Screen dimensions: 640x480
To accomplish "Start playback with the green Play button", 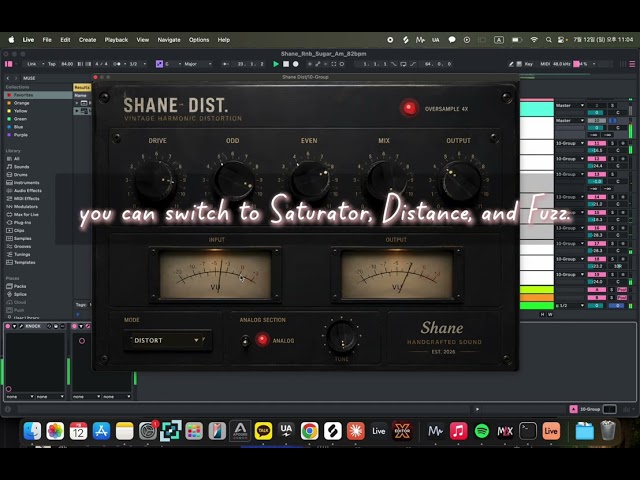I will [276, 64].
